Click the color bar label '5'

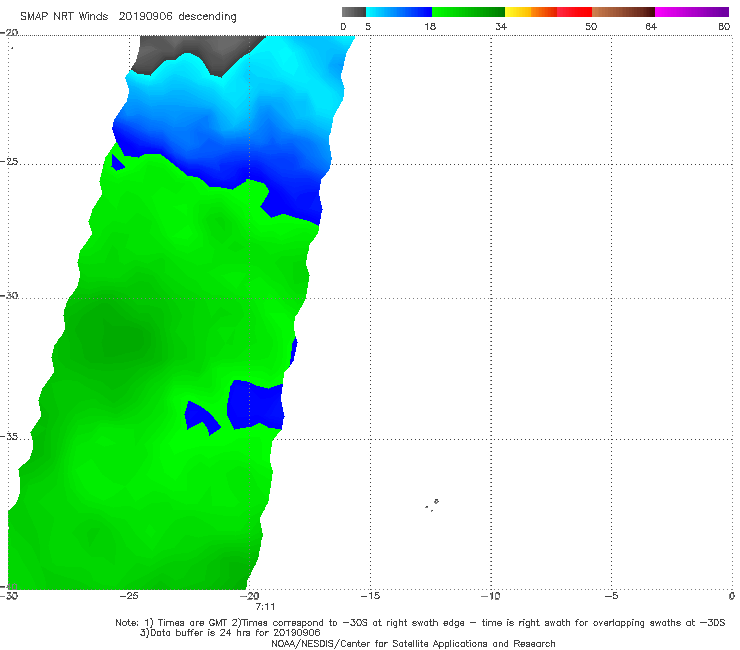click(x=368, y=26)
